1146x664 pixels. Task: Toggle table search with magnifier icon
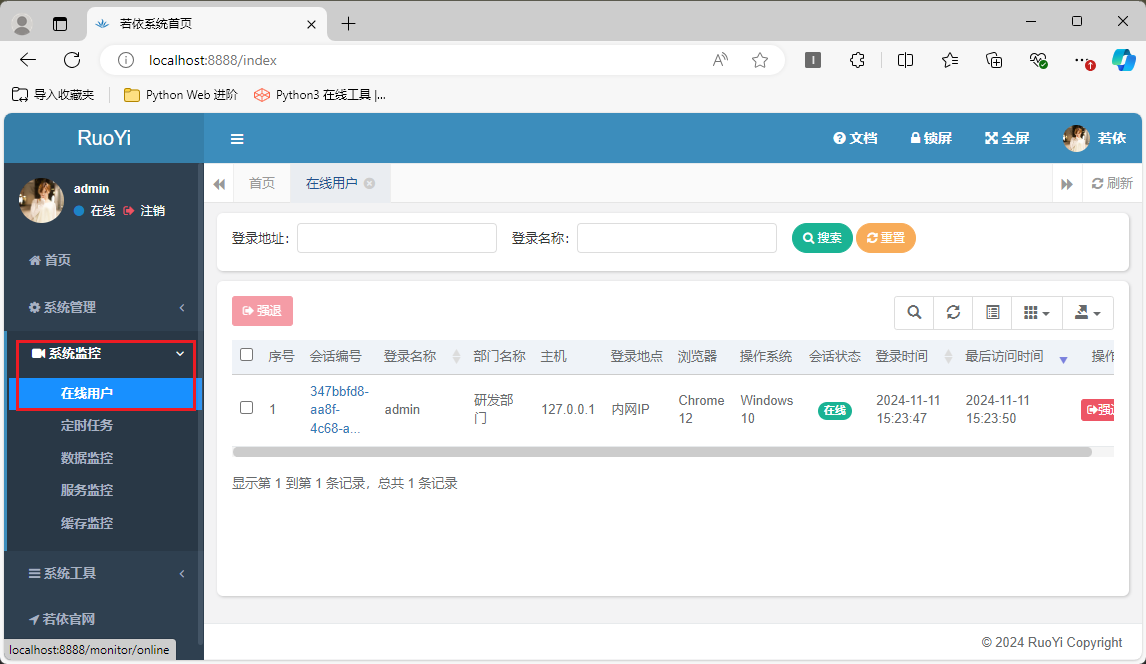tap(914, 313)
